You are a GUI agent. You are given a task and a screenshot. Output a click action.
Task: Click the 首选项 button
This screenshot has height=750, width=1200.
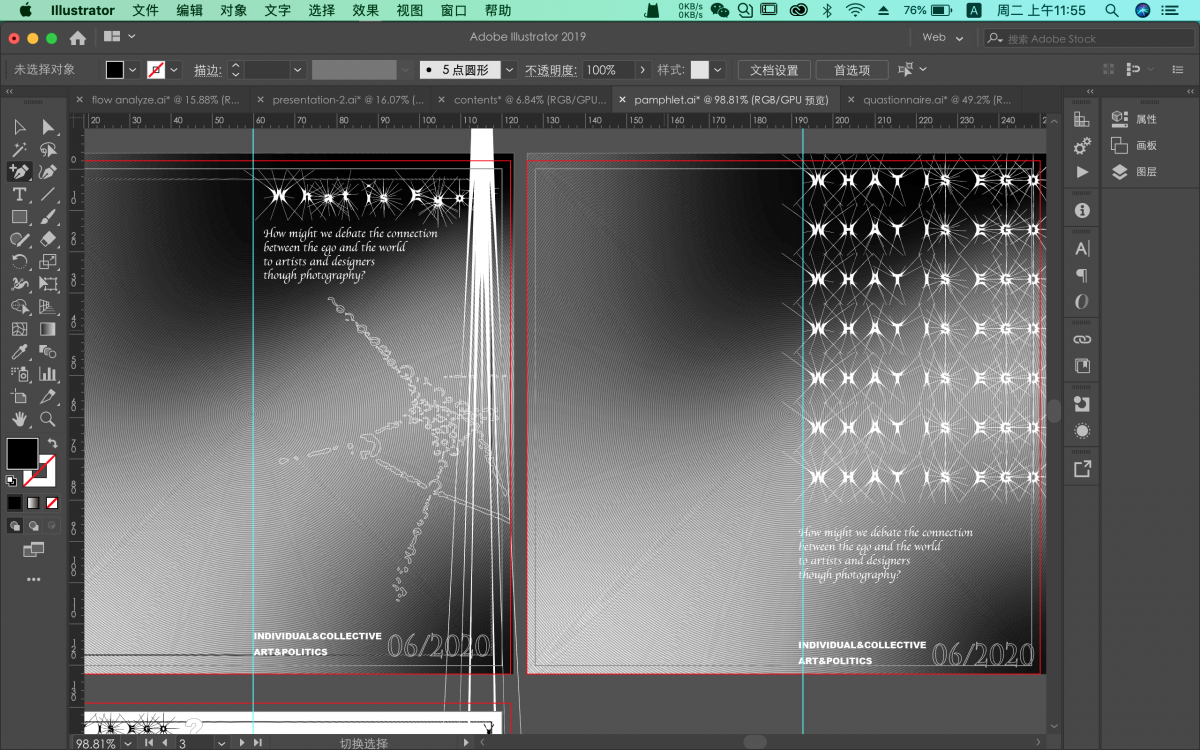click(851, 70)
